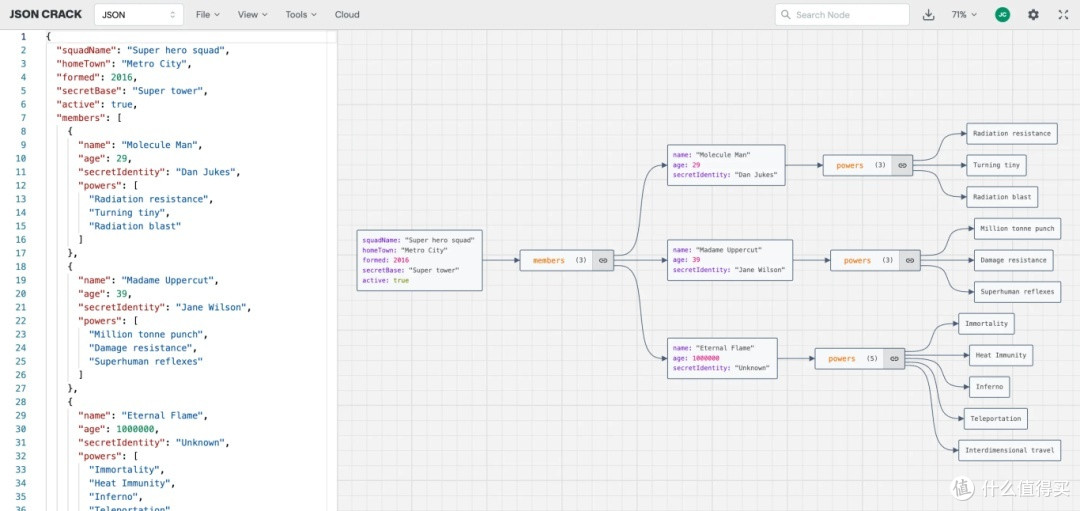Select the Madame Uppercut node
The image size is (1080, 511).
pos(730,260)
